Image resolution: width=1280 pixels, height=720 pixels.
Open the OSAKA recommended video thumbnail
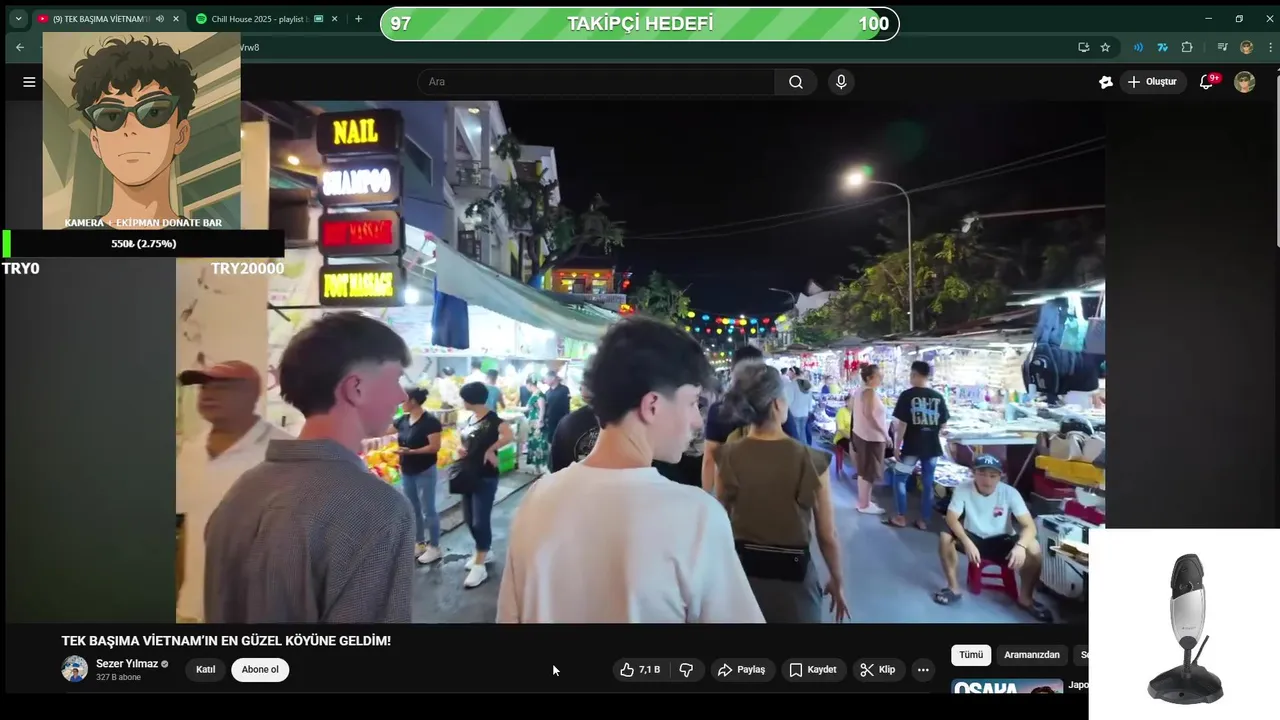(x=1007, y=686)
